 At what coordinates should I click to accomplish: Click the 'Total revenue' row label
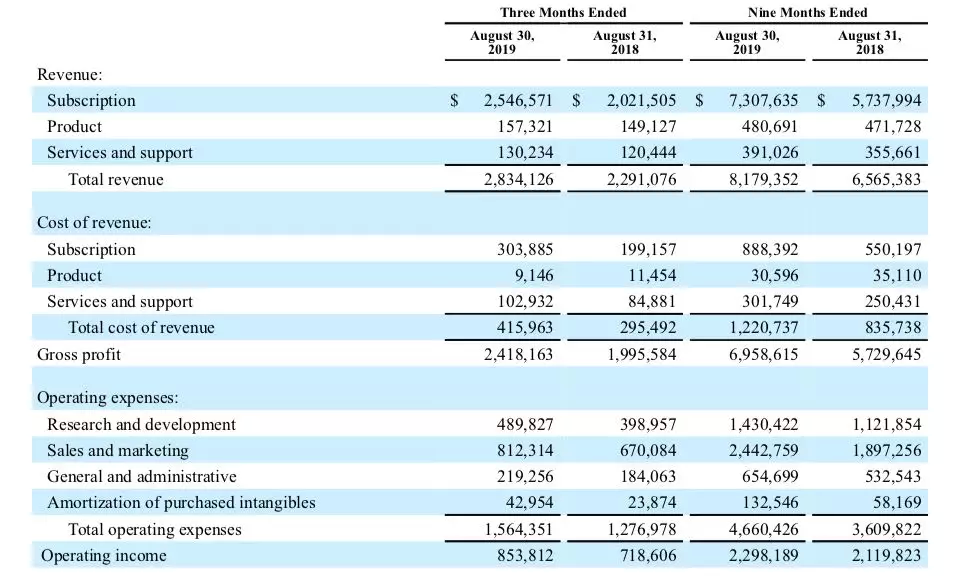pyautogui.click(x=116, y=180)
